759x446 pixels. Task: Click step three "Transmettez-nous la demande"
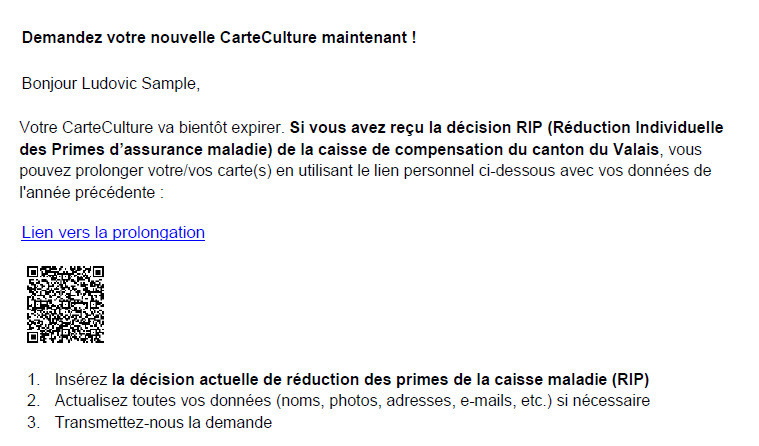click(163, 422)
